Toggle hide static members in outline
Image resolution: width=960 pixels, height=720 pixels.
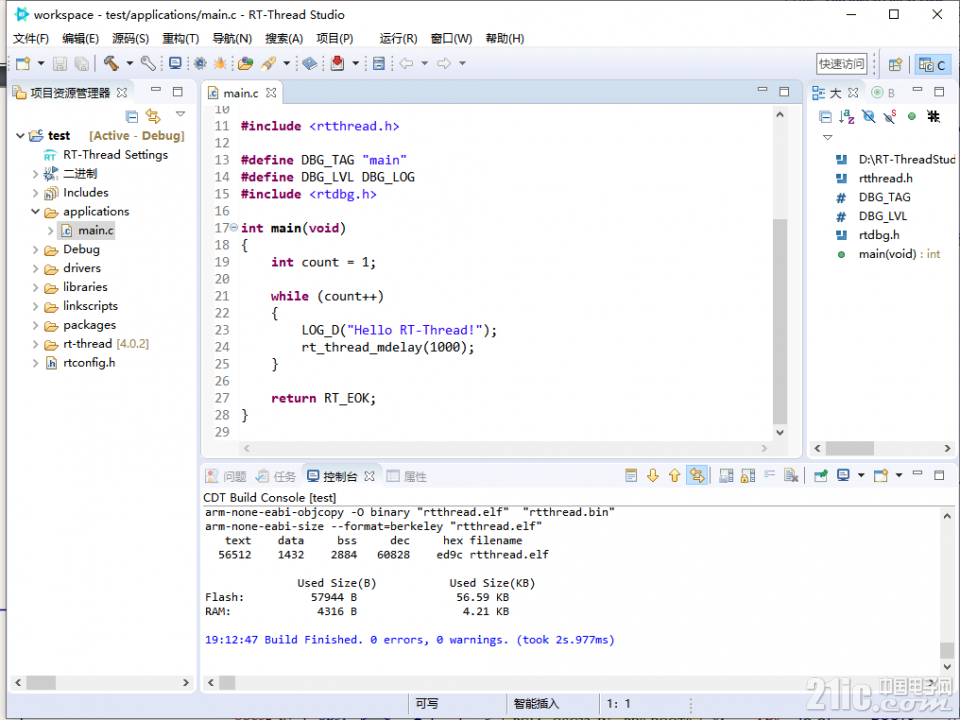coord(890,116)
